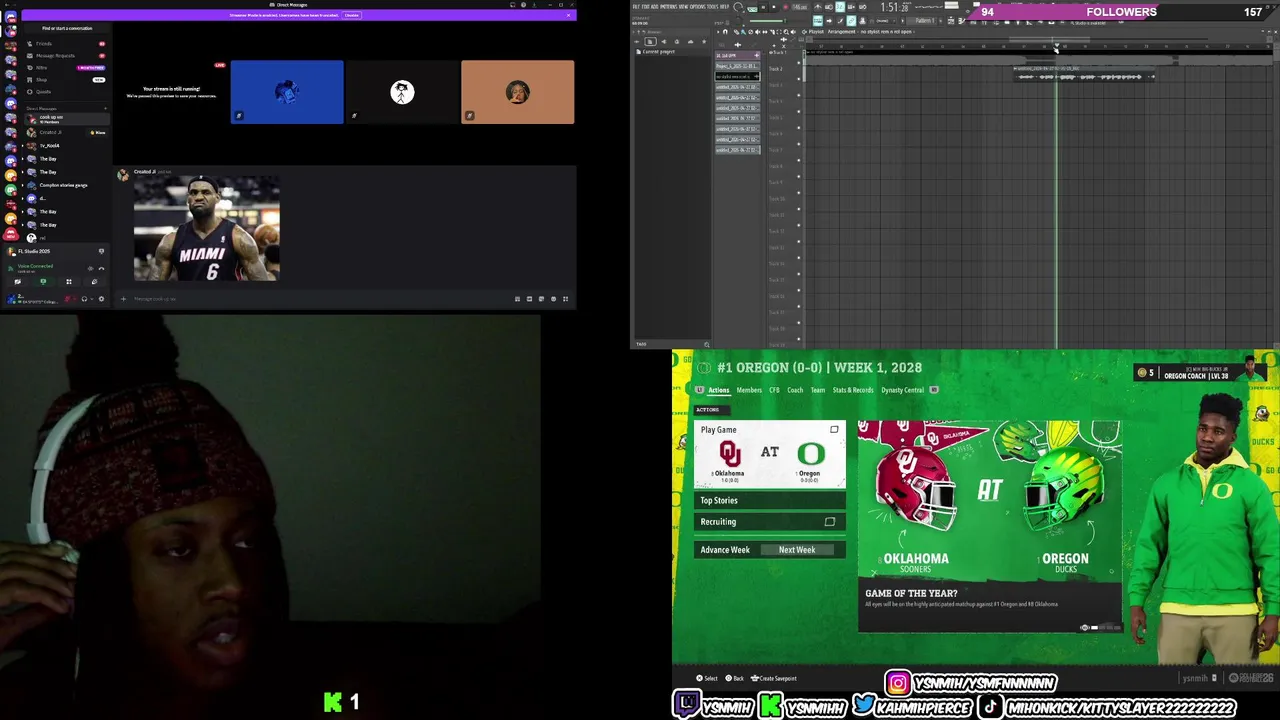
Task: Click the FL Studio record button
Action: coord(785,7)
